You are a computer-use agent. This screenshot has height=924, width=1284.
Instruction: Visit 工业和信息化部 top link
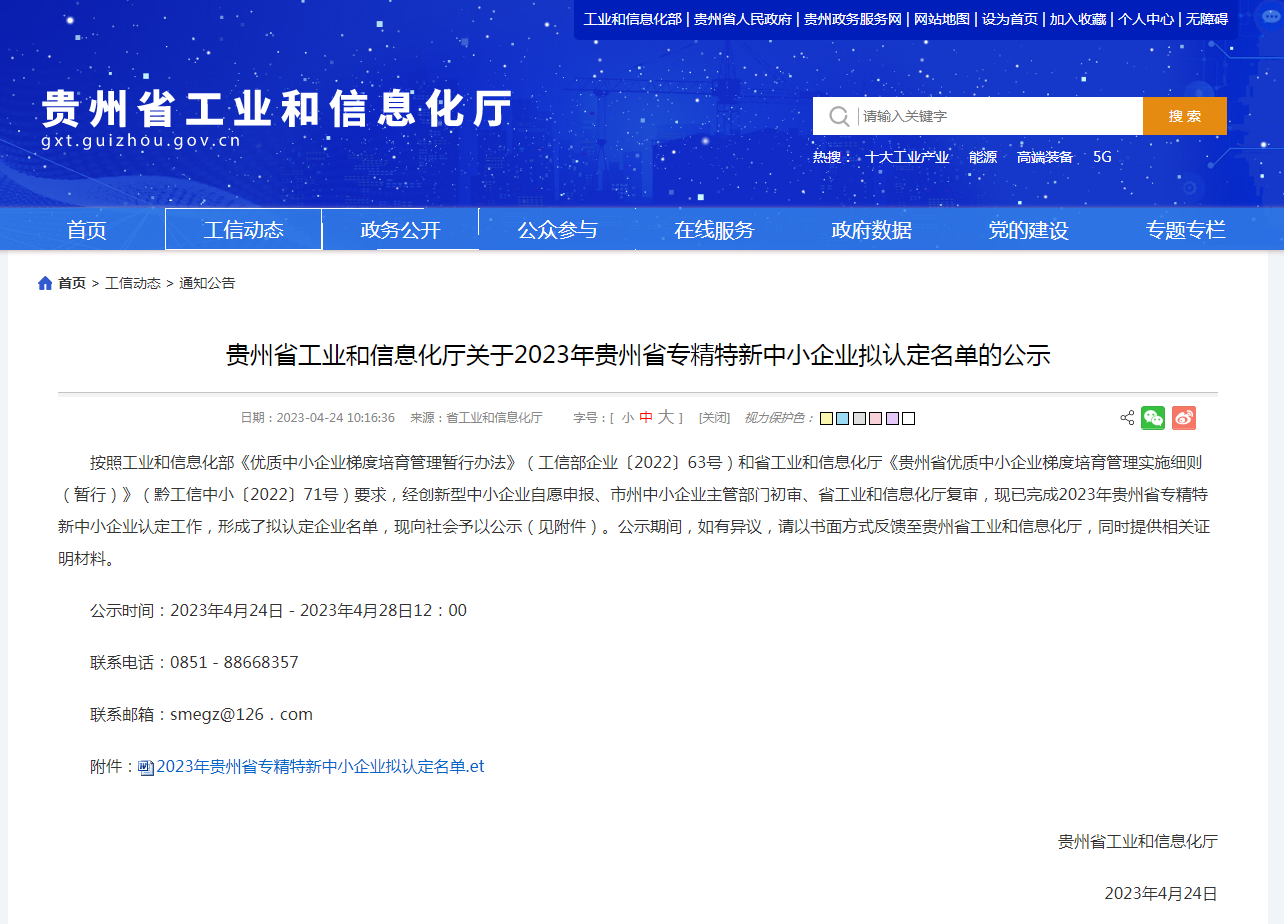pos(632,19)
